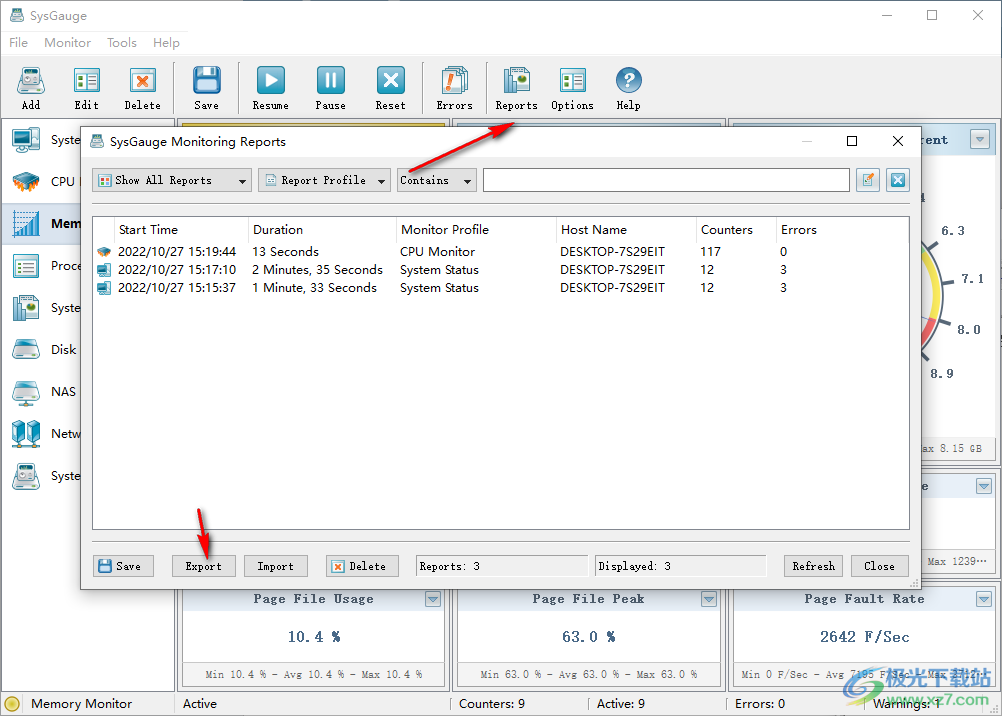Click the Delete button in Reports dialog
The height and width of the screenshot is (716, 1002).
click(362, 566)
